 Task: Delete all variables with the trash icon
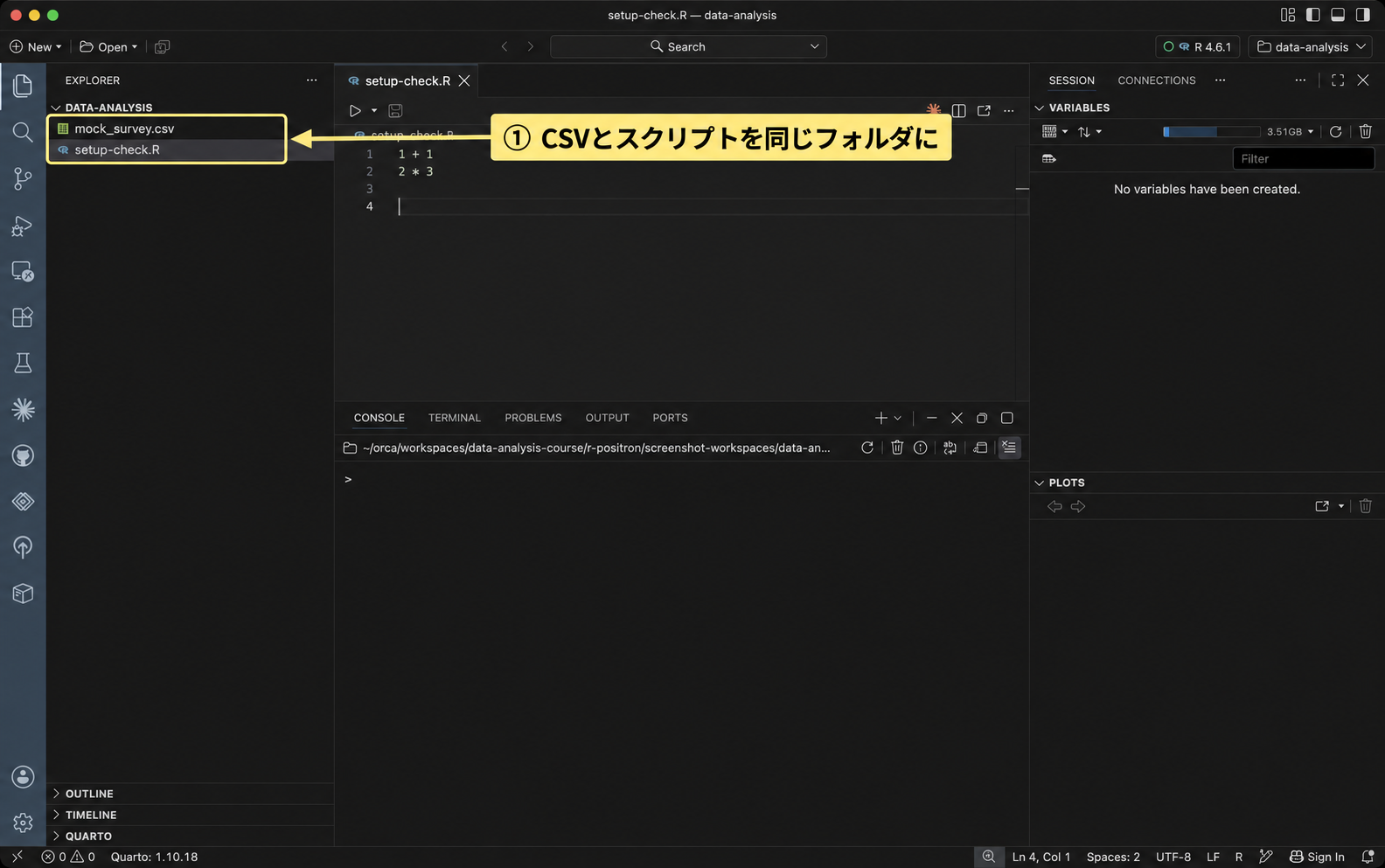pyautogui.click(x=1365, y=132)
